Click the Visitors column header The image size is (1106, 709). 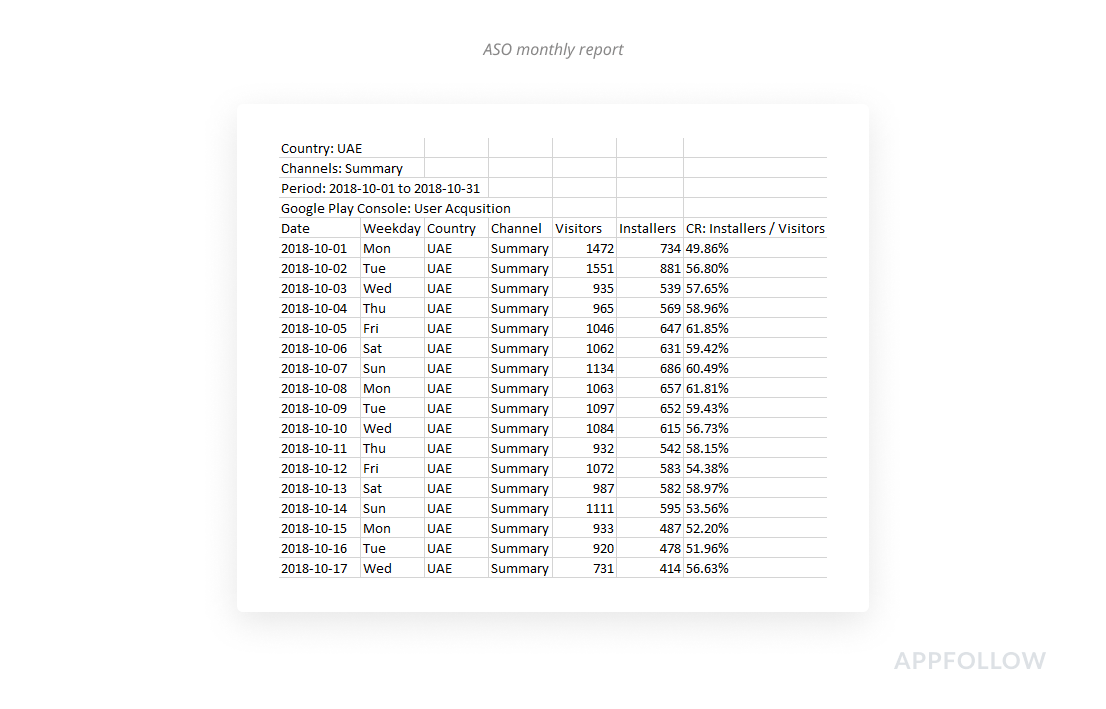(579, 229)
